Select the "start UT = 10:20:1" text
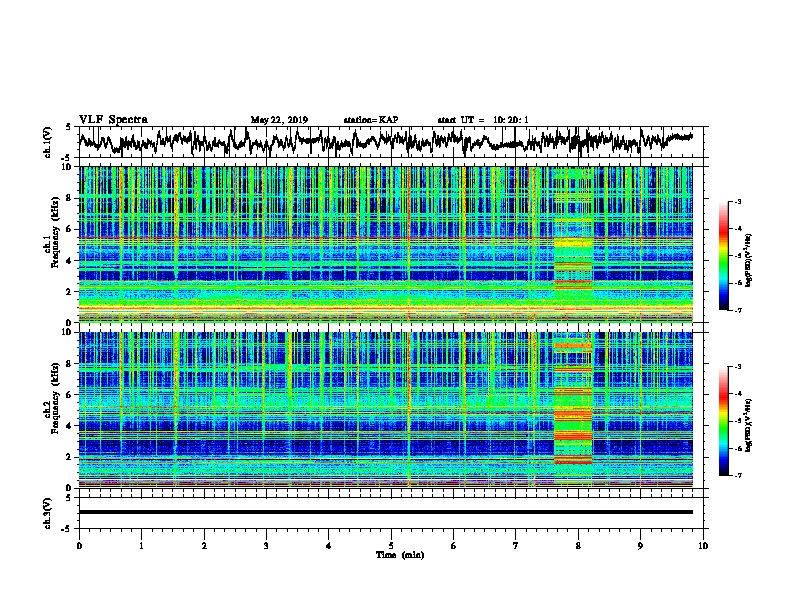 point(483,120)
